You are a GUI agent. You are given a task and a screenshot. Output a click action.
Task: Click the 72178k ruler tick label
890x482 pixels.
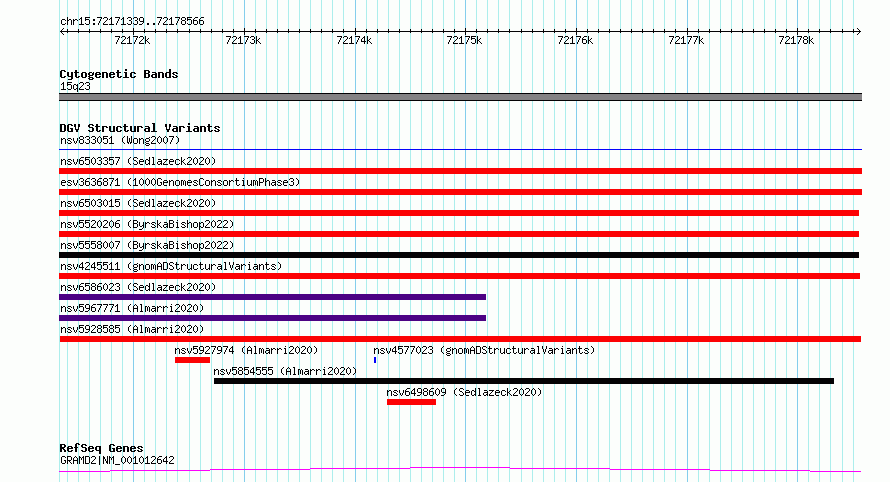pos(796,40)
